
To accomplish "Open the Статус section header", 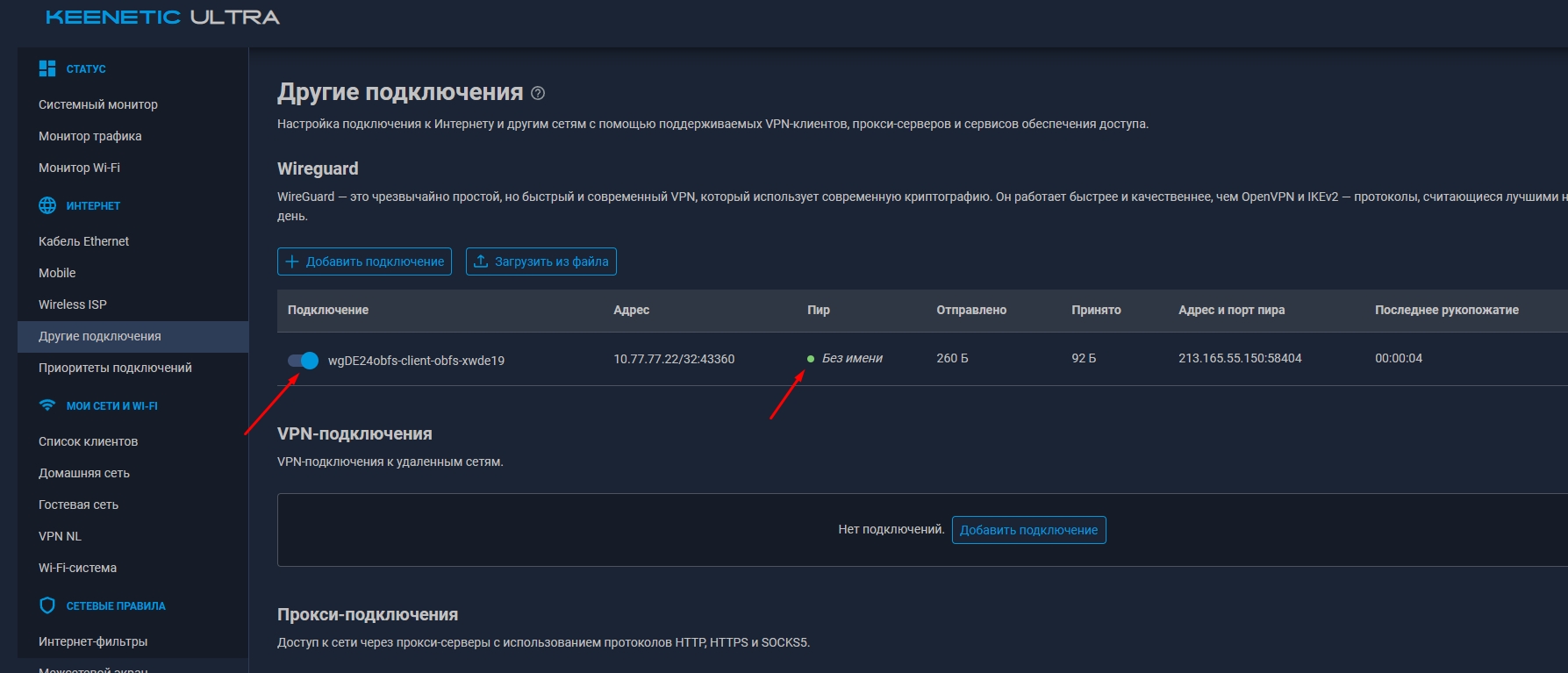I will coord(86,68).
